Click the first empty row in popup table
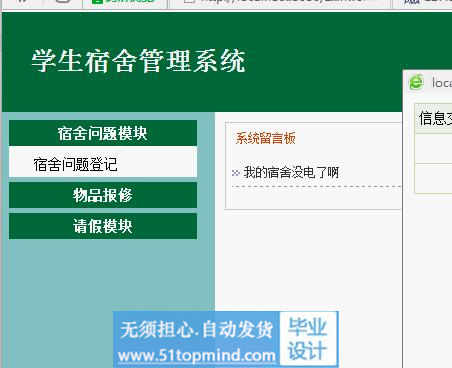 [x=433, y=149]
